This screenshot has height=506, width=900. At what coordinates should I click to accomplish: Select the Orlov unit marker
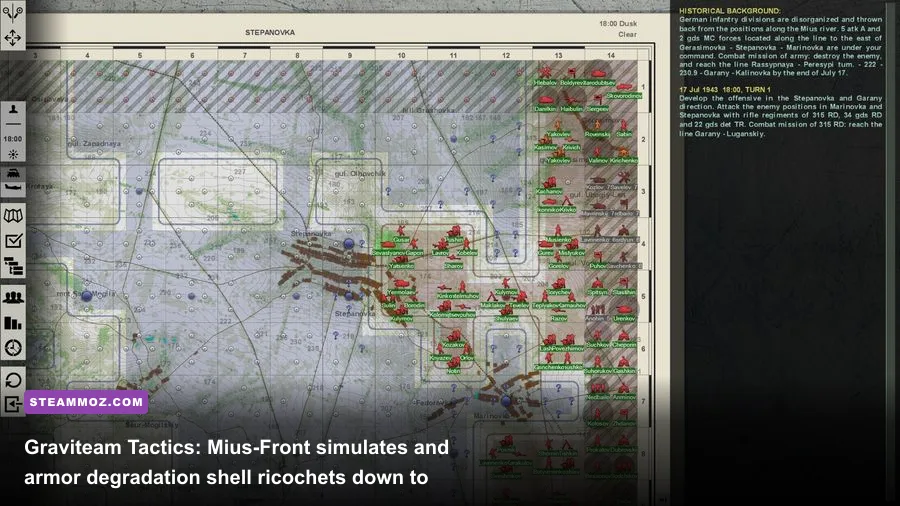click(x=467, y=351)
